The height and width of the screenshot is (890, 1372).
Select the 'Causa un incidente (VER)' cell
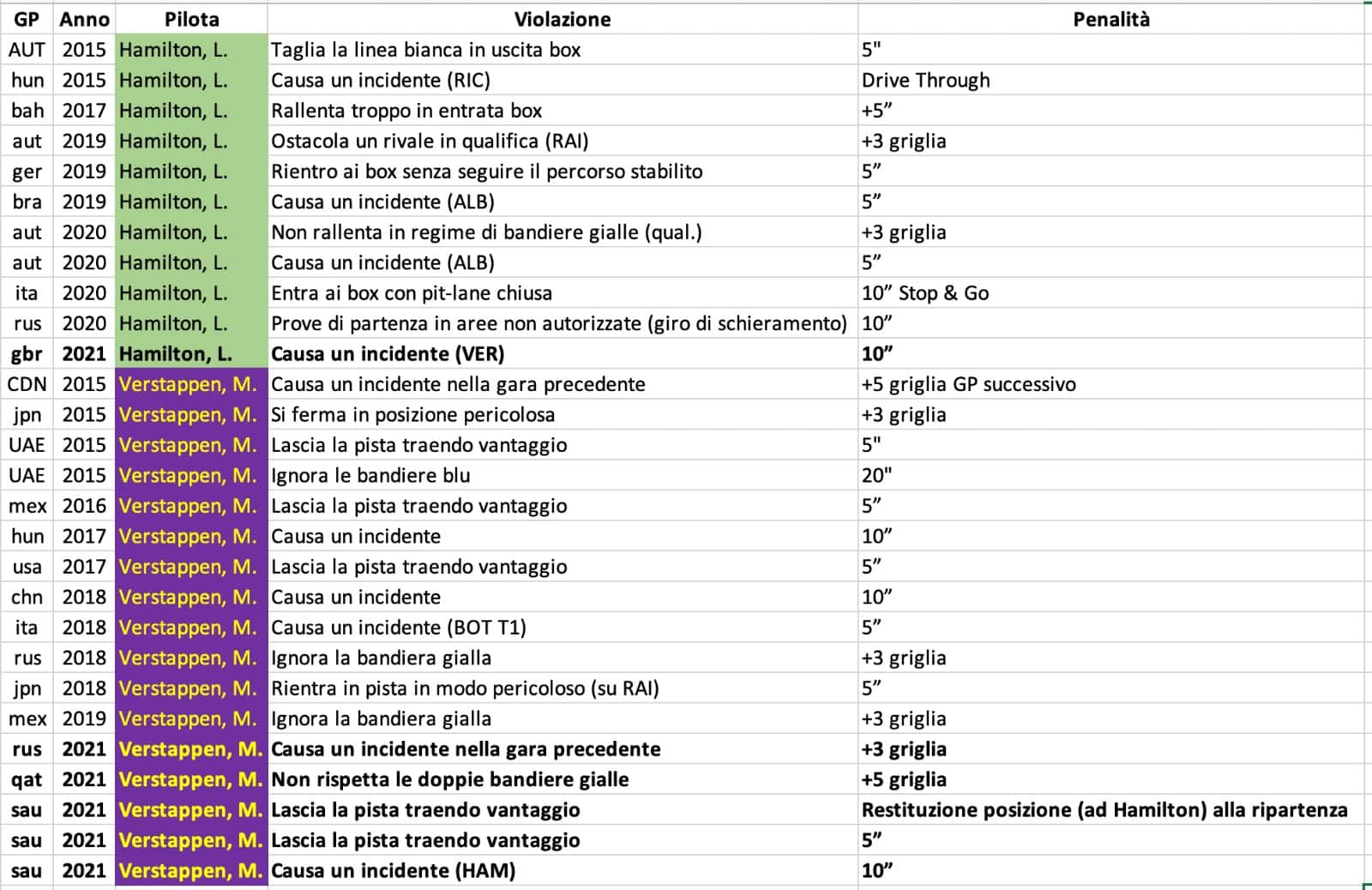pyautogui.click(x=388, y=354)
